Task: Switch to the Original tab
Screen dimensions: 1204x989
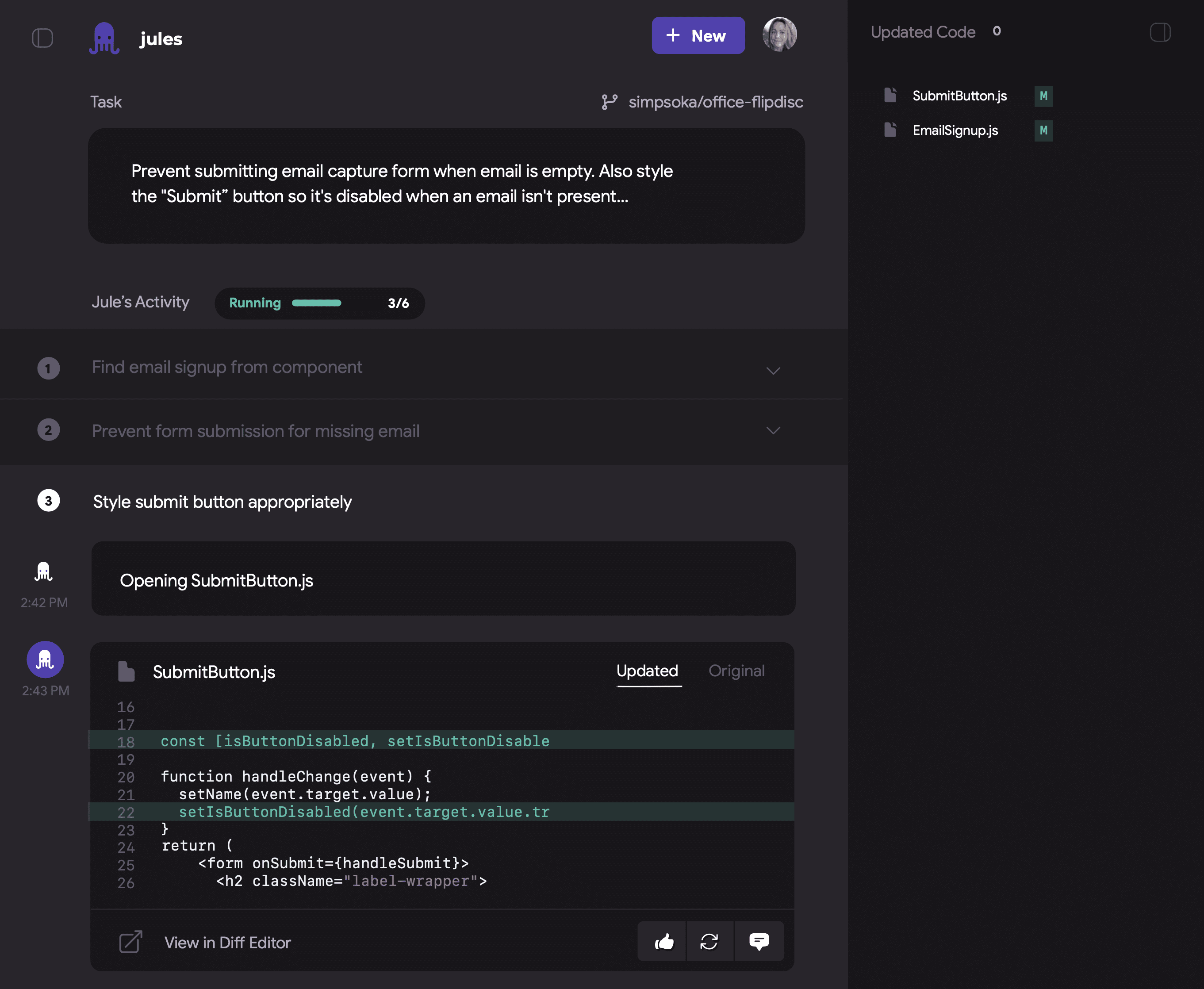Action: [736, 671]
